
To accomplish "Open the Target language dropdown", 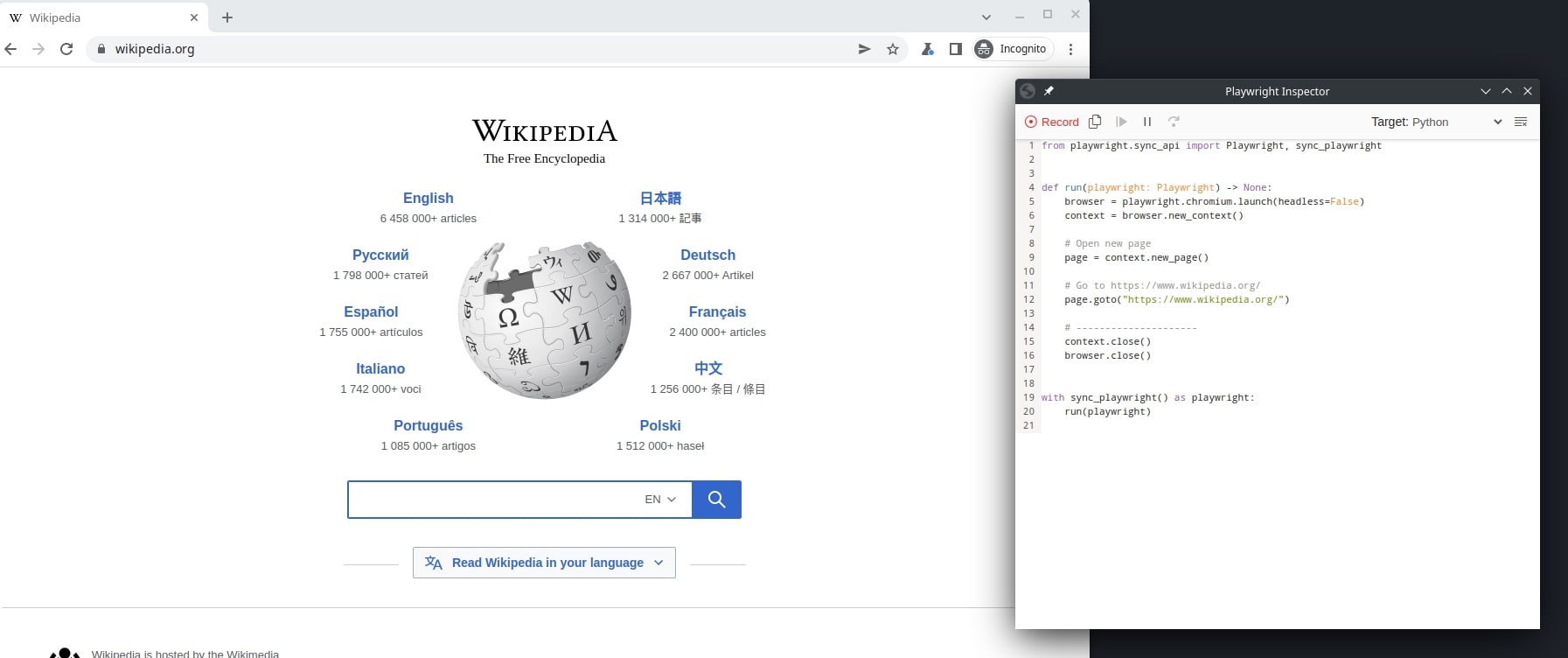I will [x=1436, y=122].
